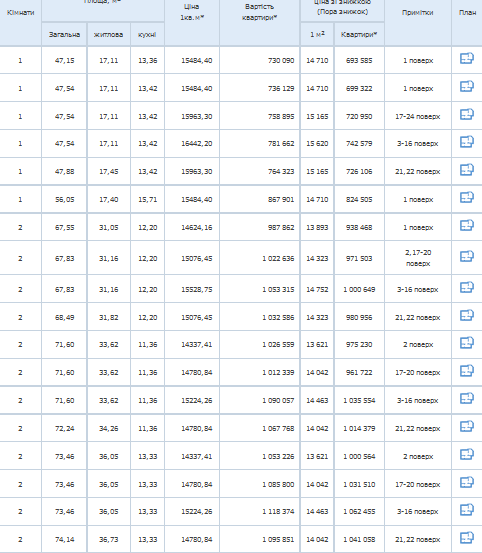
Task: Show plan for the 1 053 315 priced apartment
Action: click(x=466, y=287)
